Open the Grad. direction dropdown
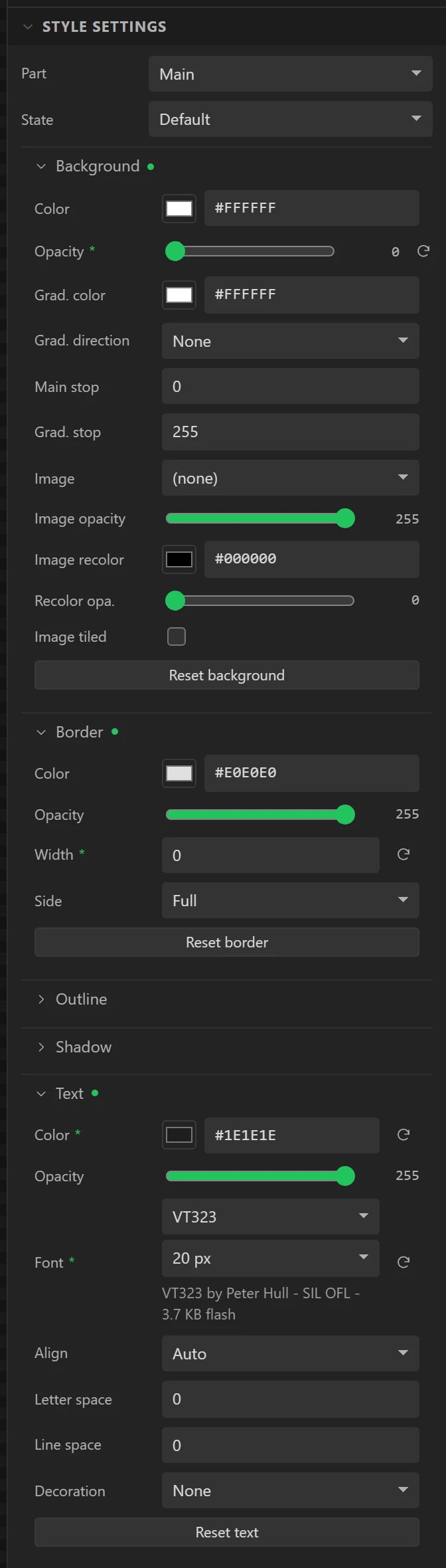The image size is (446, 1568). click(291, 341)
